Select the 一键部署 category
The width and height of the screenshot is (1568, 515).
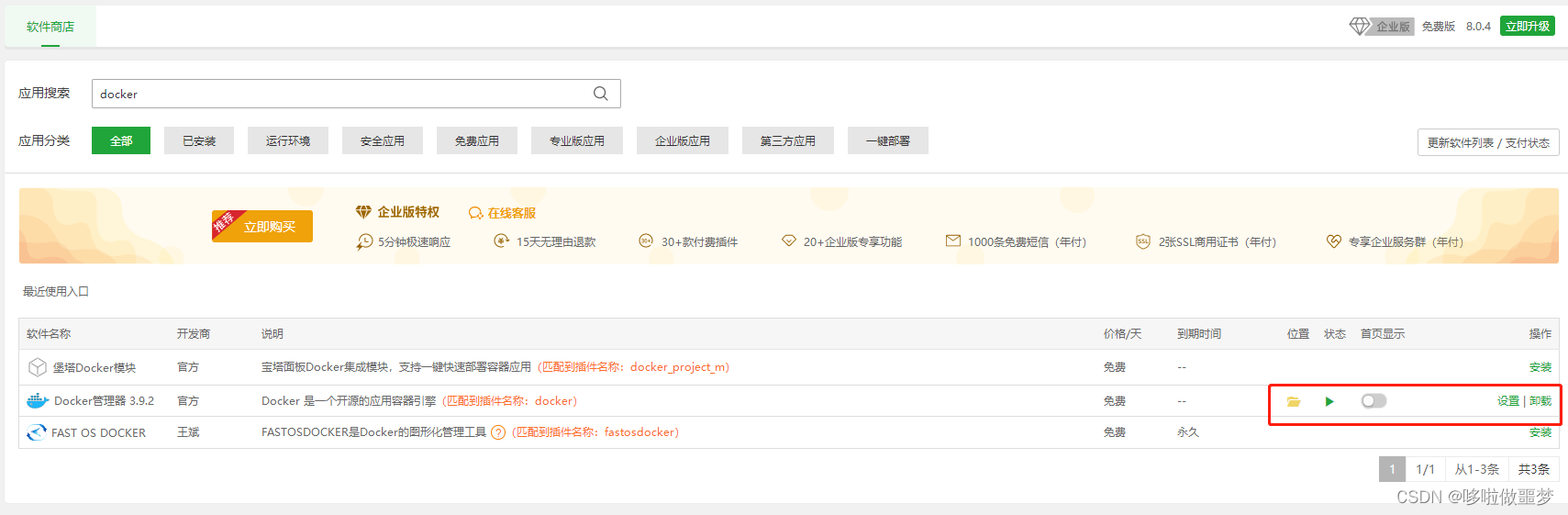(888, 140)
